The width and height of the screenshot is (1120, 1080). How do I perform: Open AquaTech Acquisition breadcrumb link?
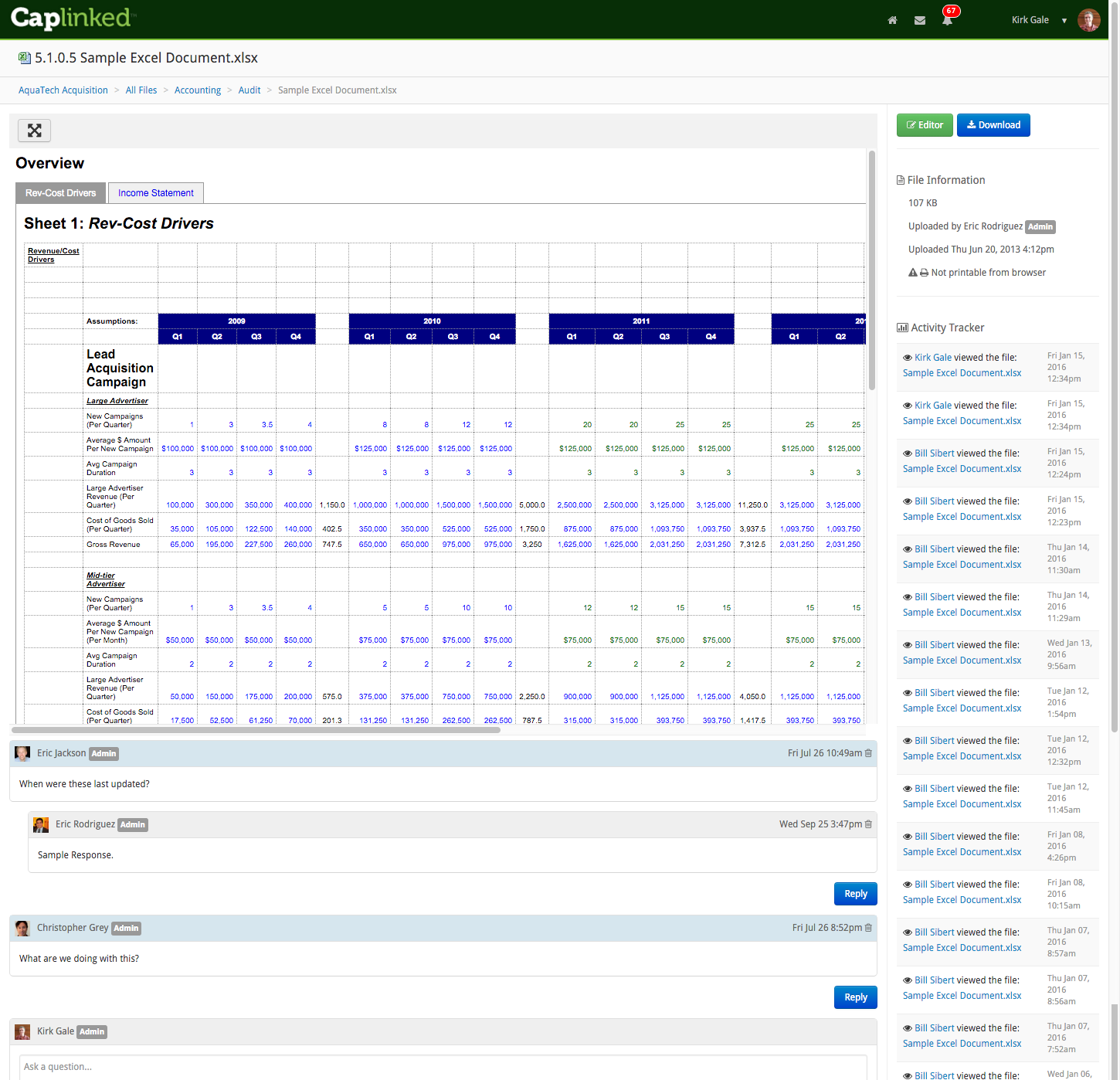click(x=63, y=90)
